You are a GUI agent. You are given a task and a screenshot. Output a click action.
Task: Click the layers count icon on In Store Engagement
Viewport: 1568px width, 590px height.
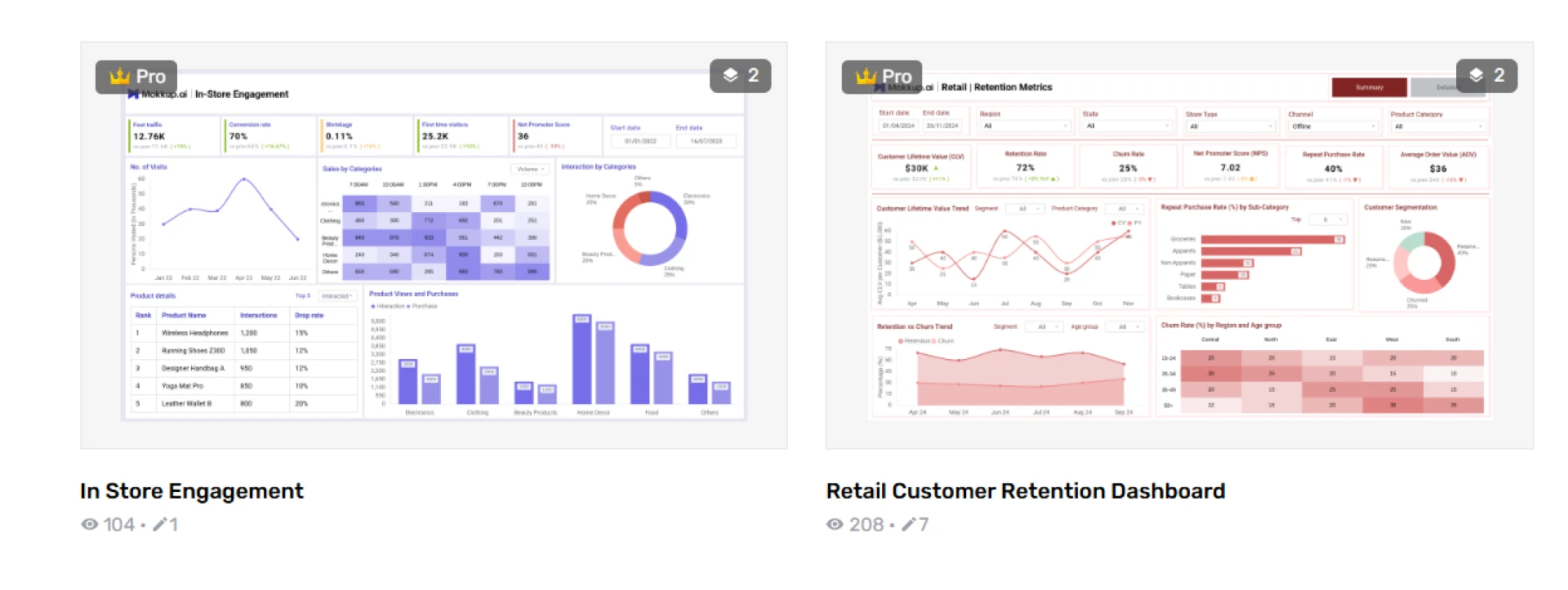[731, 76]
